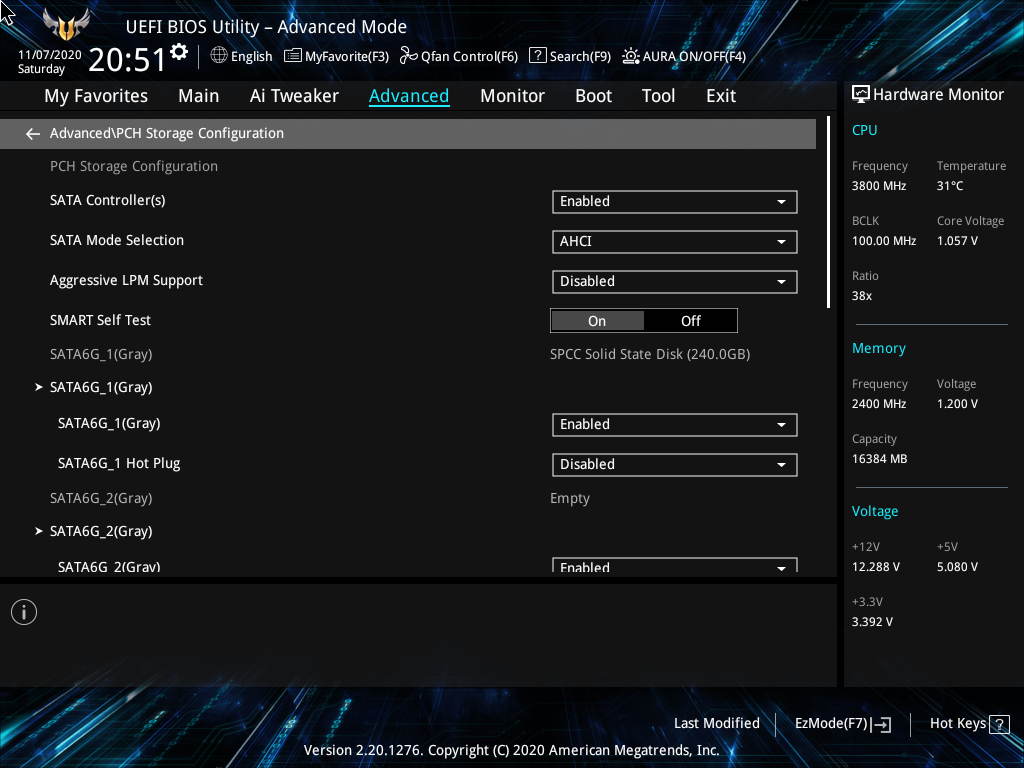Screen dimensions: 1024x768
Task: Click SPCC Solid State Disk (240.0GB) text
Action: pyautogui.click(x=650, y=354)
